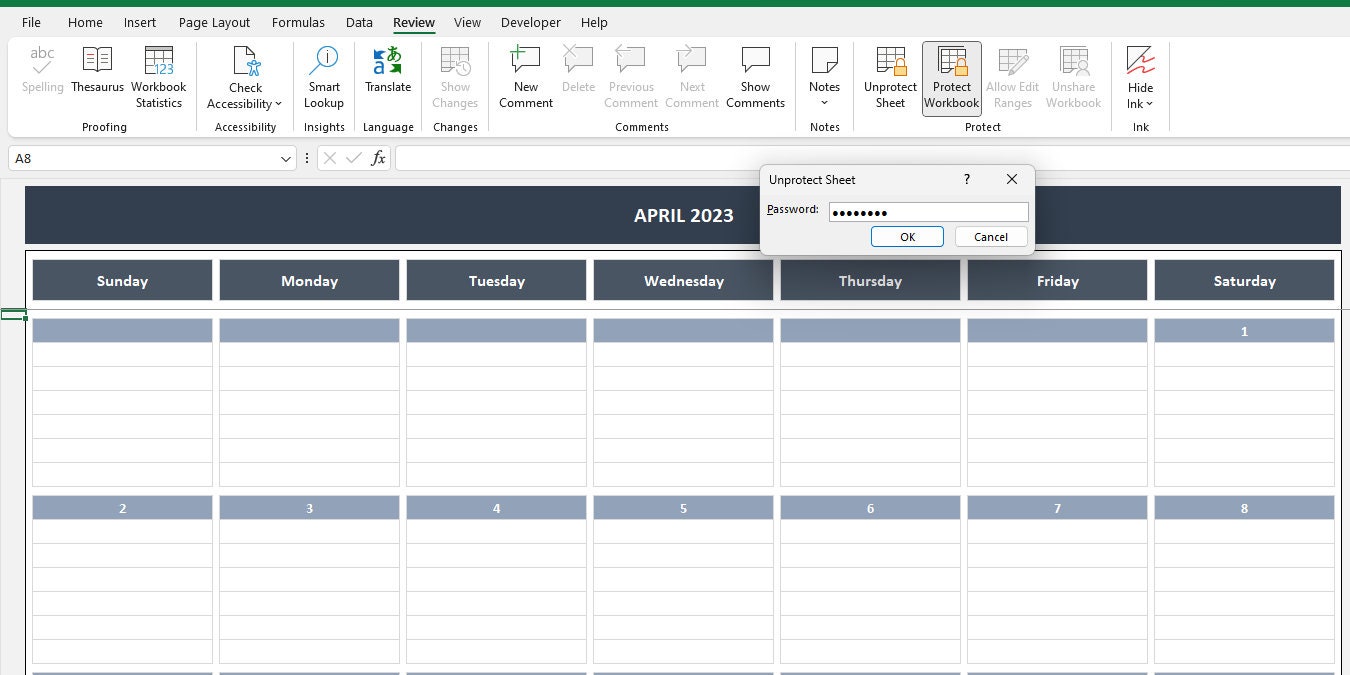
Task: Translate the selected text
Action: [x=388, y=75]
